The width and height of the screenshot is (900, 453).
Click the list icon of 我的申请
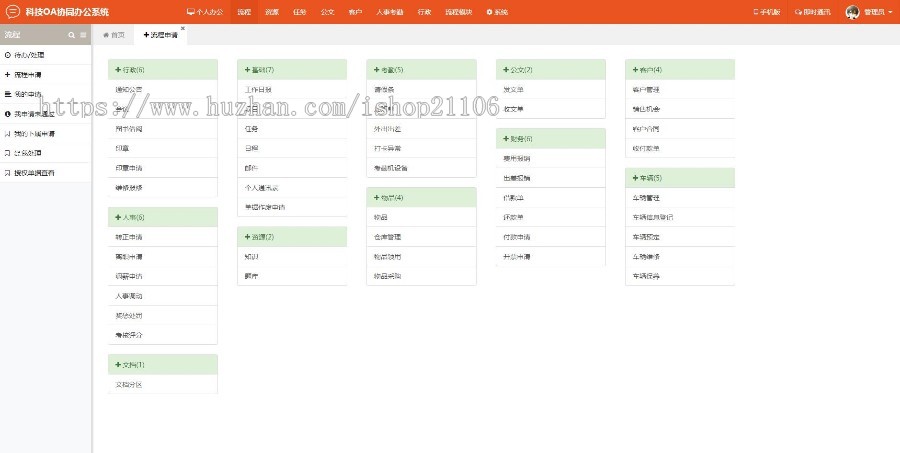click(x=7, y=94)
